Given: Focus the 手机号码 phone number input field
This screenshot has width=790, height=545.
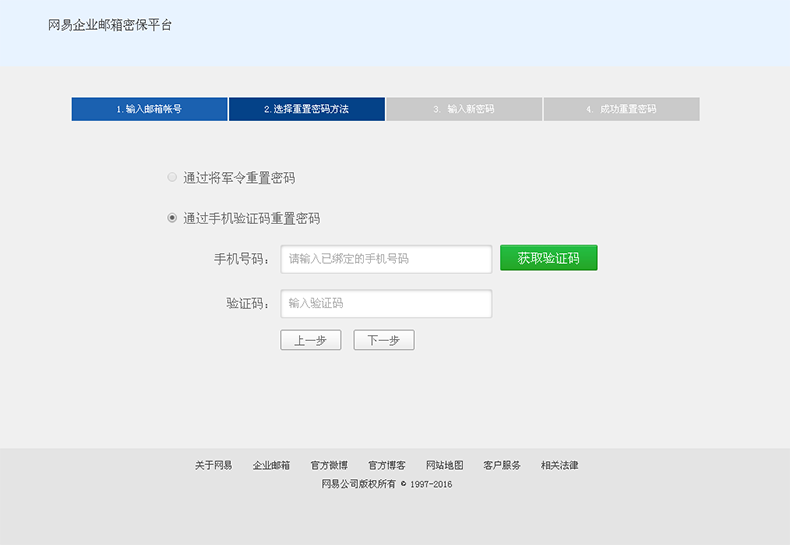Looking at the screenshot, I should click(386, 259).
